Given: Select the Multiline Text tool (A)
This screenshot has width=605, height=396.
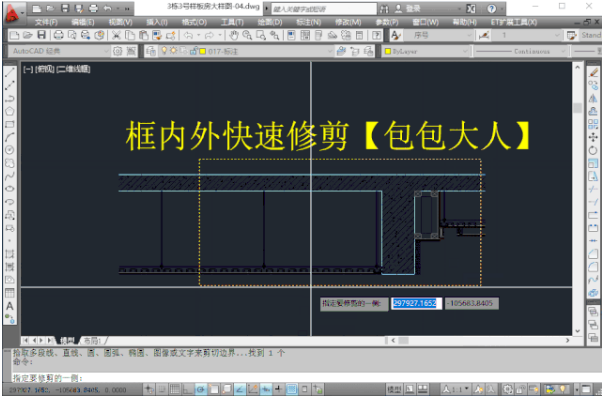Looking at the screenshot, I should coord(10,306).
